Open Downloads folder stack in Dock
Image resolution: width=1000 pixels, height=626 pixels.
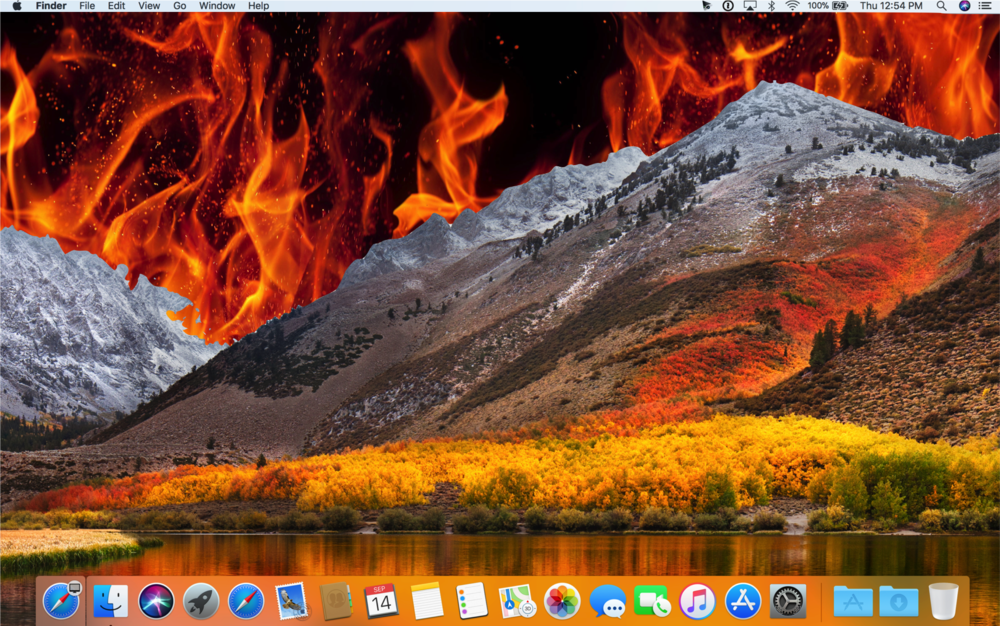tap(898, 601)
